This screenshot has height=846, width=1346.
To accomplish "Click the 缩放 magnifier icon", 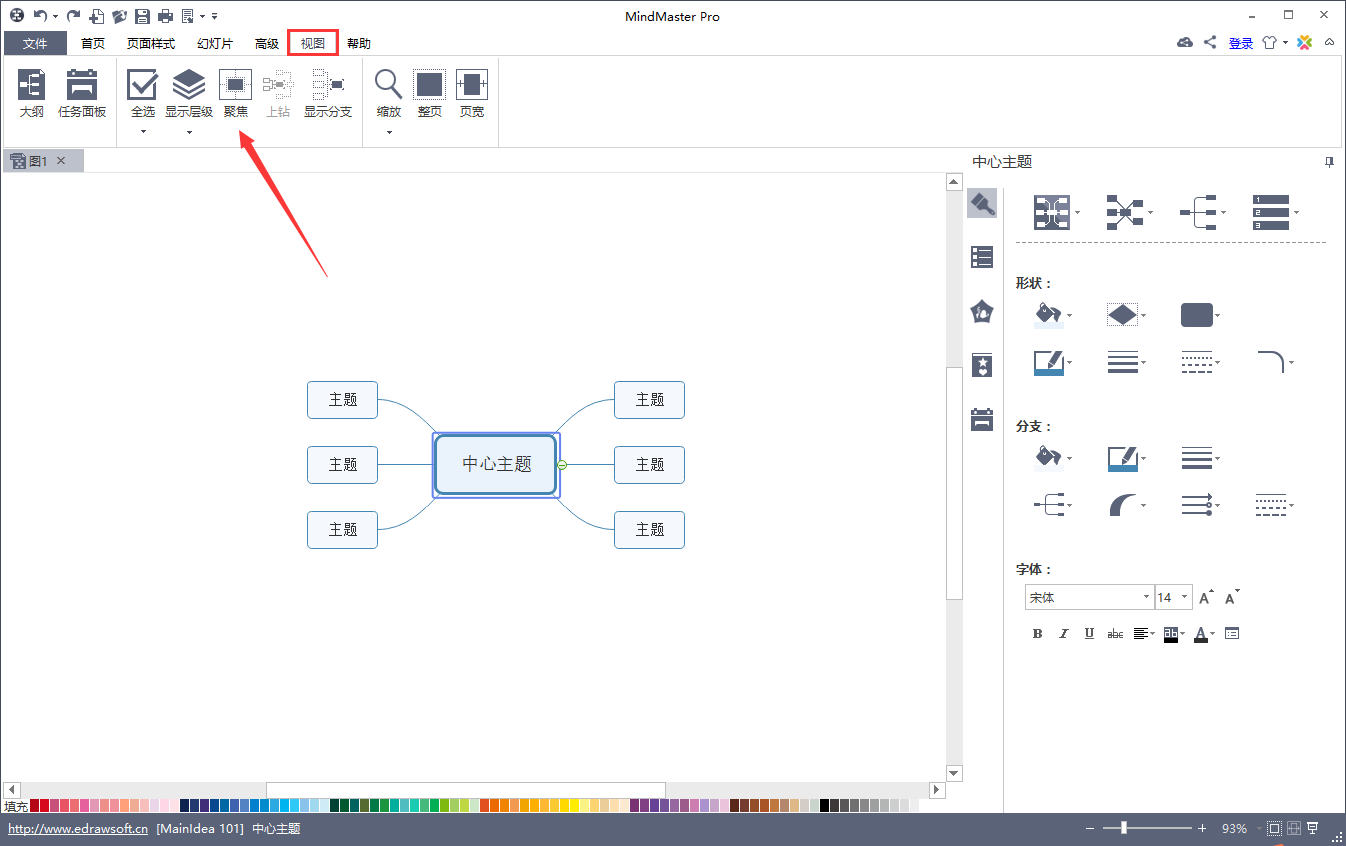I will point(389,85).
